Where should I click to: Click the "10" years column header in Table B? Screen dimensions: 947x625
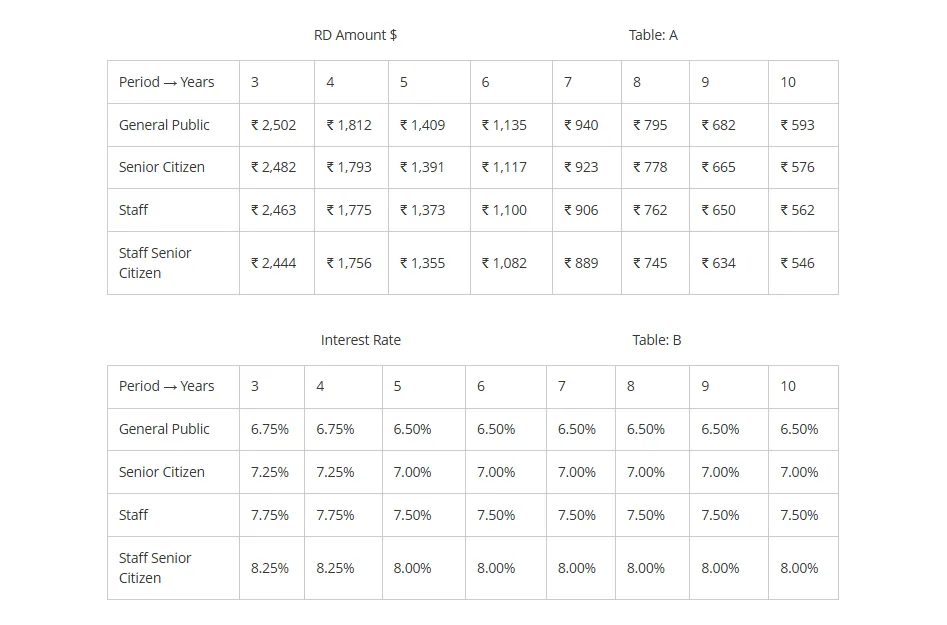point(788,386)
